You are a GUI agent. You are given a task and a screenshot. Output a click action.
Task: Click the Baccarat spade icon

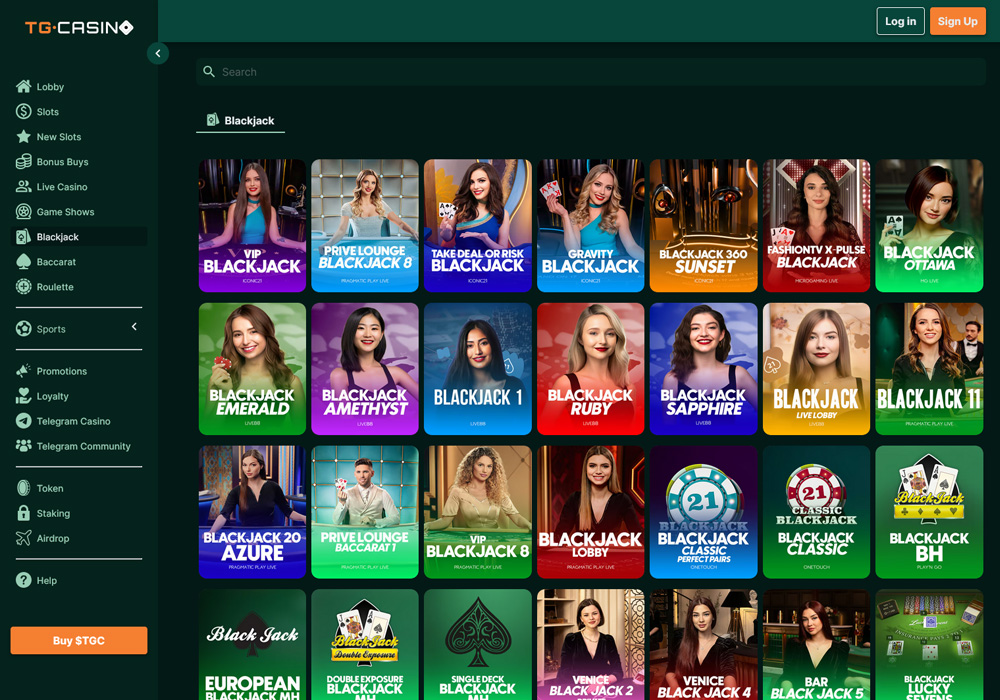click(24, 261)
